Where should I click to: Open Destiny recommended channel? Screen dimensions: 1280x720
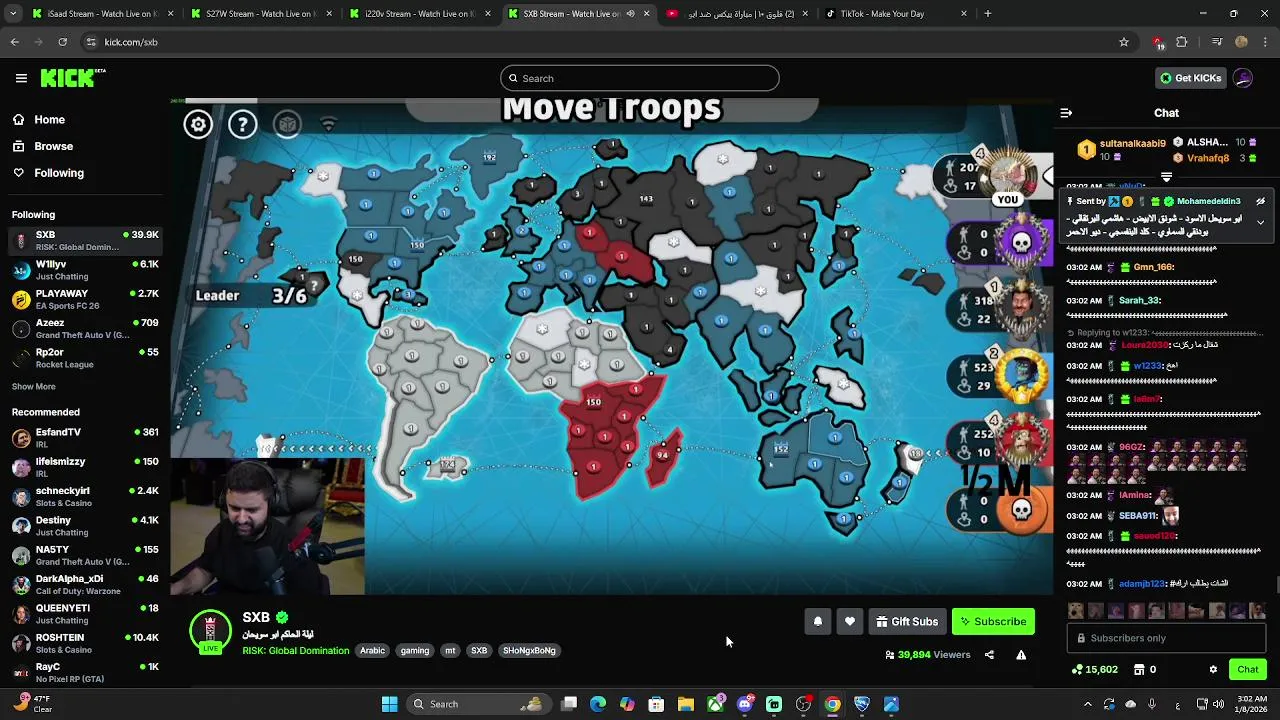coord(85,525)
